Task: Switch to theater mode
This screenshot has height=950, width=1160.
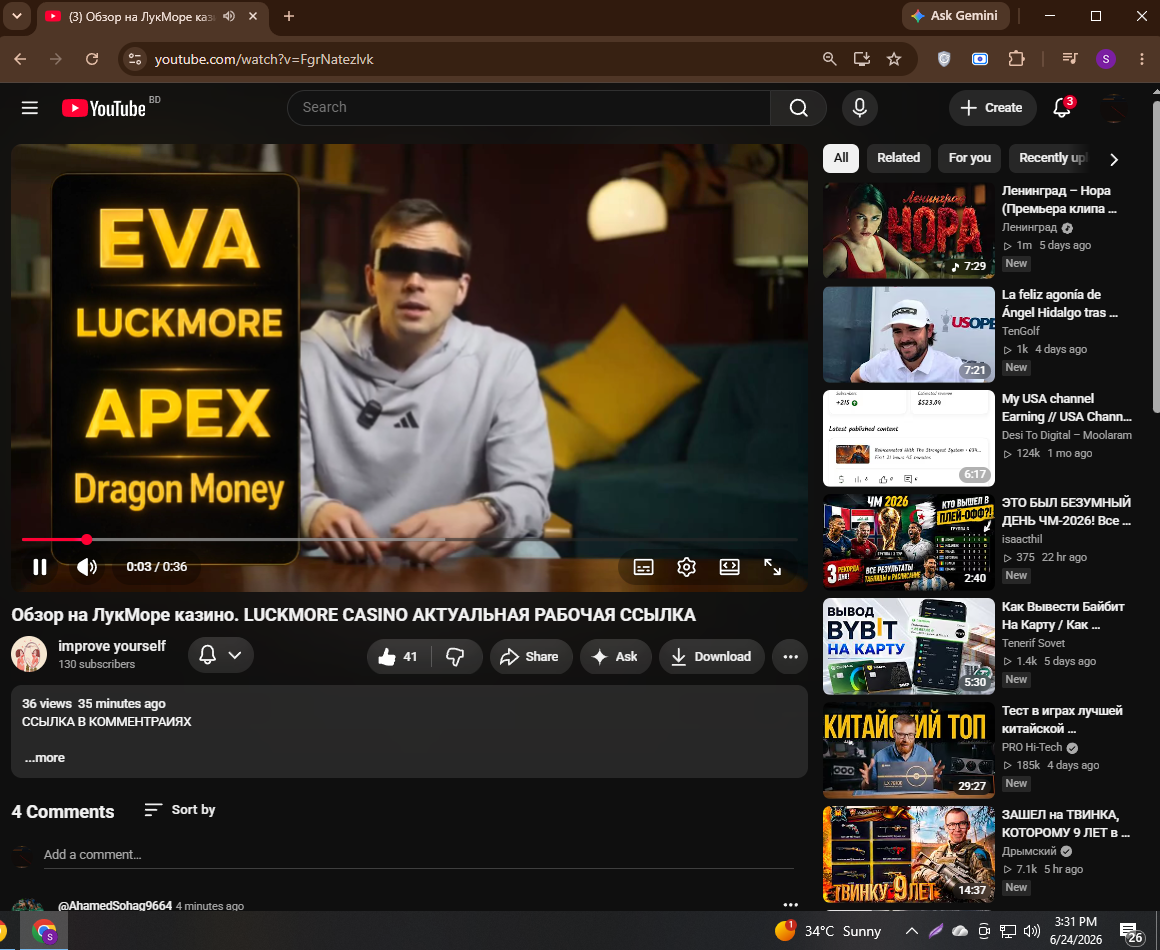Action: point(729,567)
